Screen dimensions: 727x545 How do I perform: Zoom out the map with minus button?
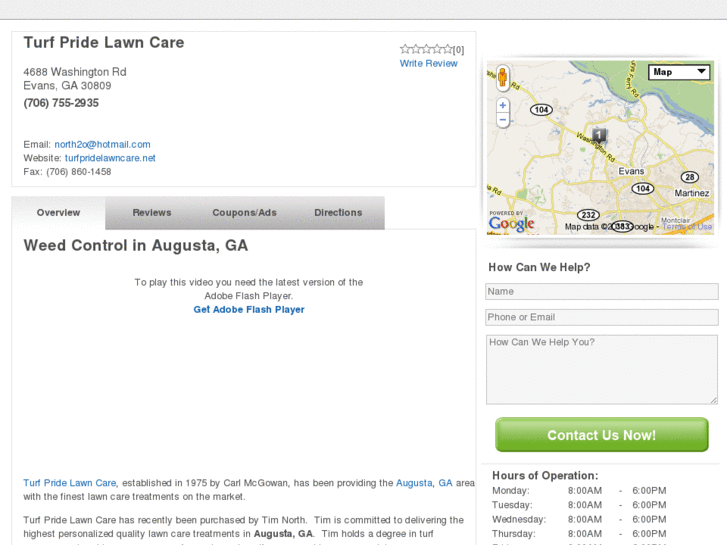coord(503,120)
